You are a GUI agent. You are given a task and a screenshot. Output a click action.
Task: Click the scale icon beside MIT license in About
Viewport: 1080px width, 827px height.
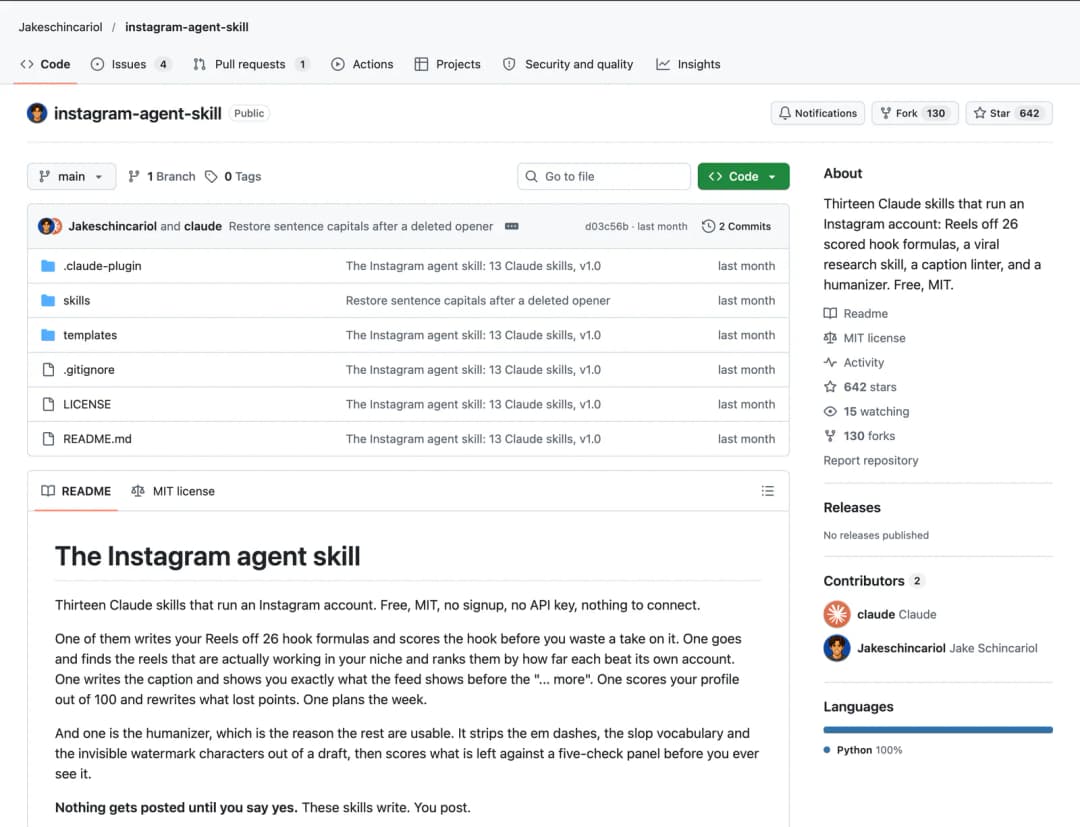(x=831, y=338)
